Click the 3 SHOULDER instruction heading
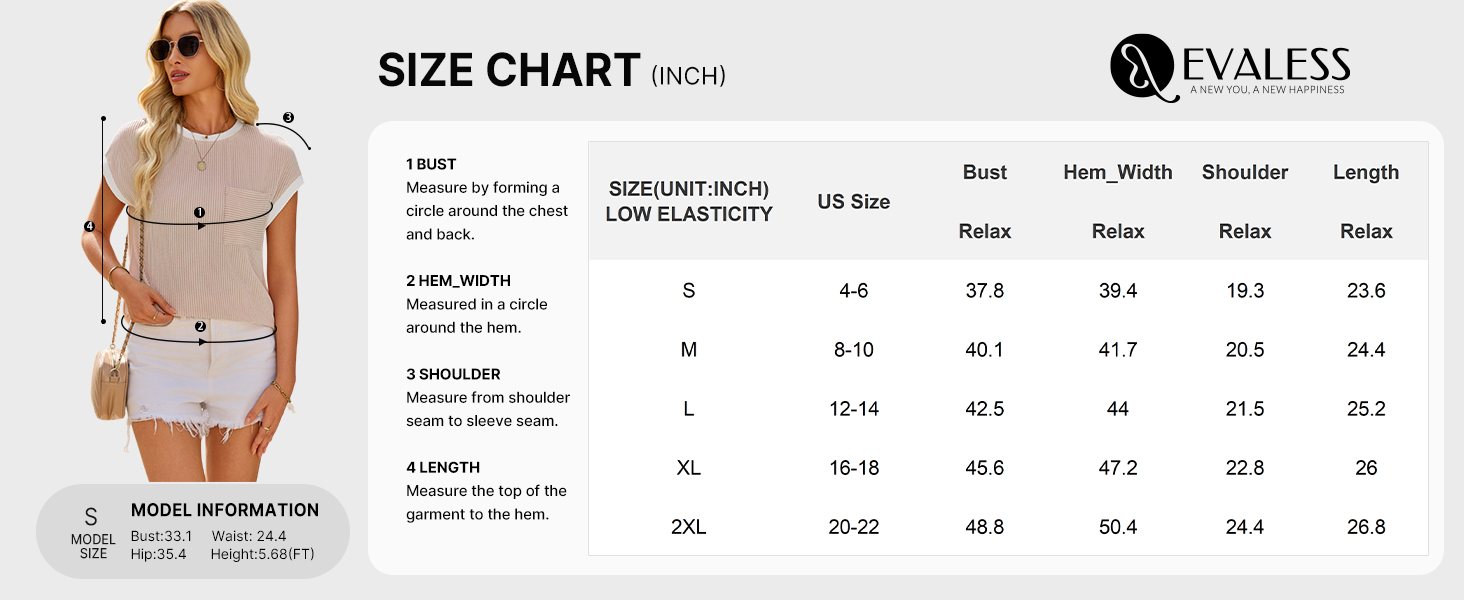1464x600 pixels. tap(453, 374)
